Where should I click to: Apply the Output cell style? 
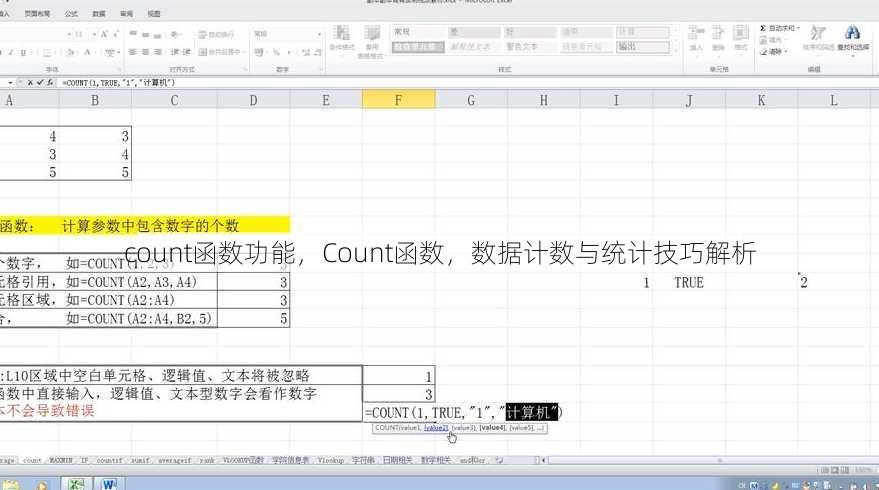coord(643,47)
